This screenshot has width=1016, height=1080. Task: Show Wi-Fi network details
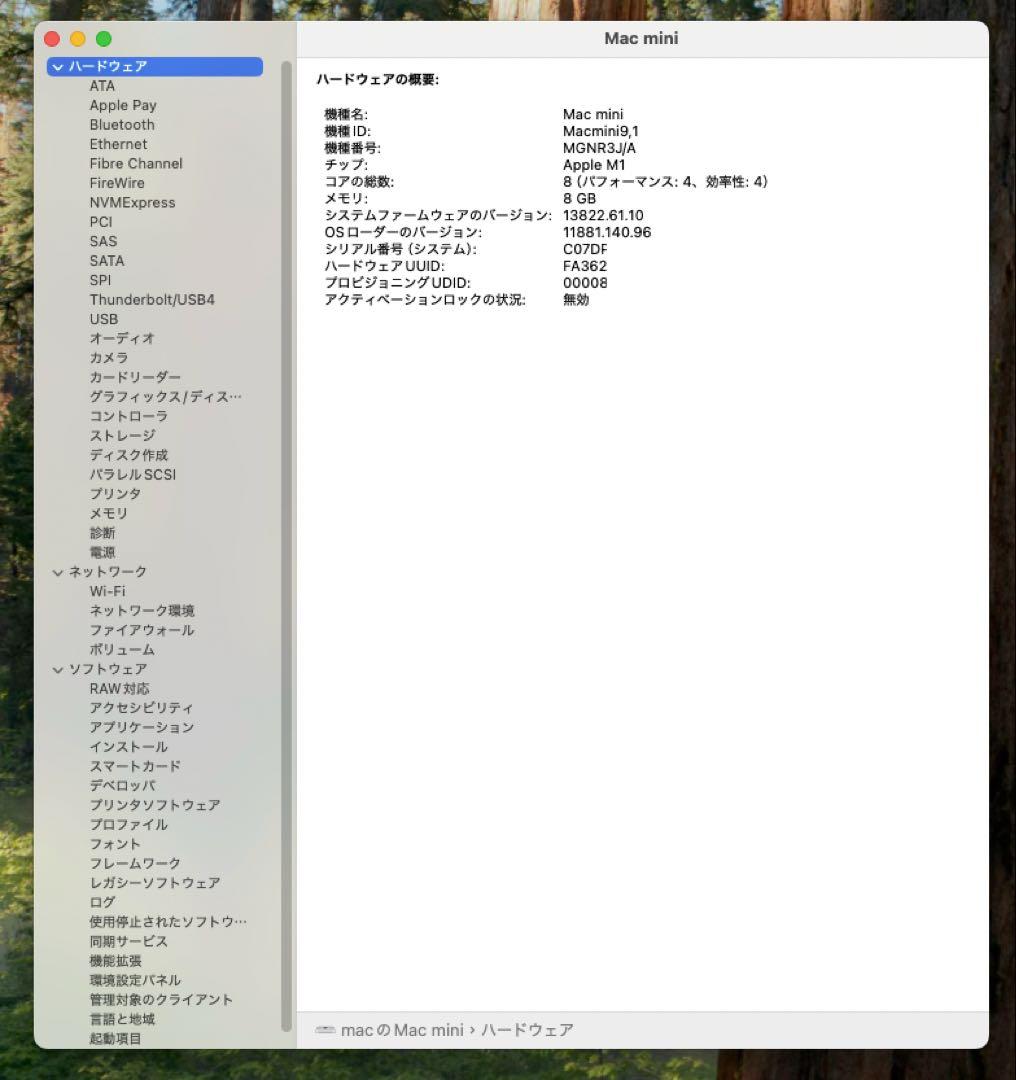point(107,591)
